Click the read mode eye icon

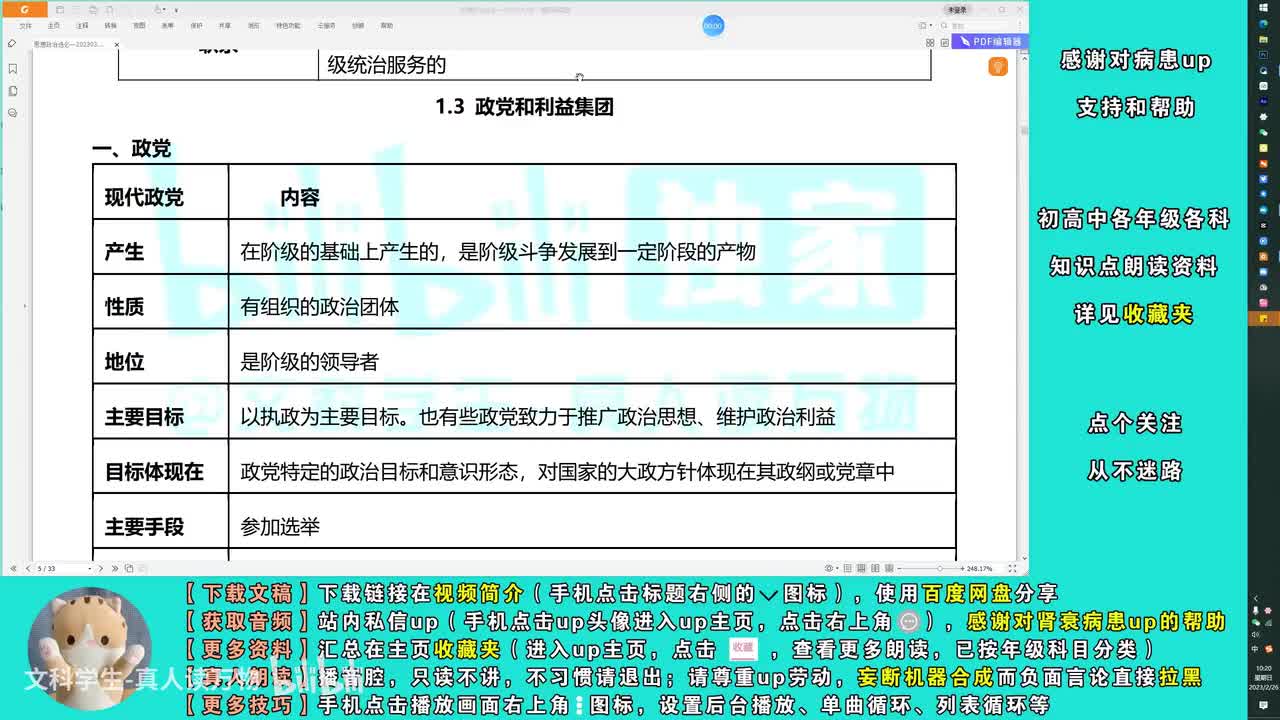coord(829,568)
